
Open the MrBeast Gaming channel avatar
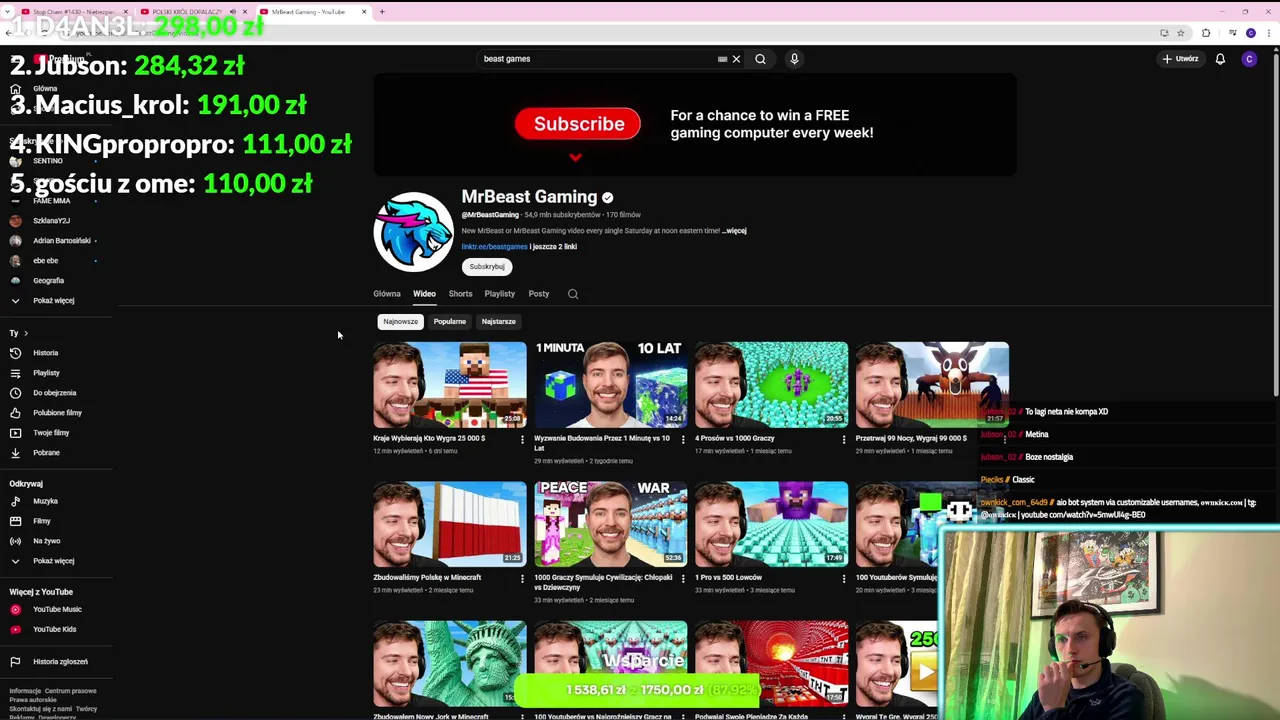coord(413,232)
